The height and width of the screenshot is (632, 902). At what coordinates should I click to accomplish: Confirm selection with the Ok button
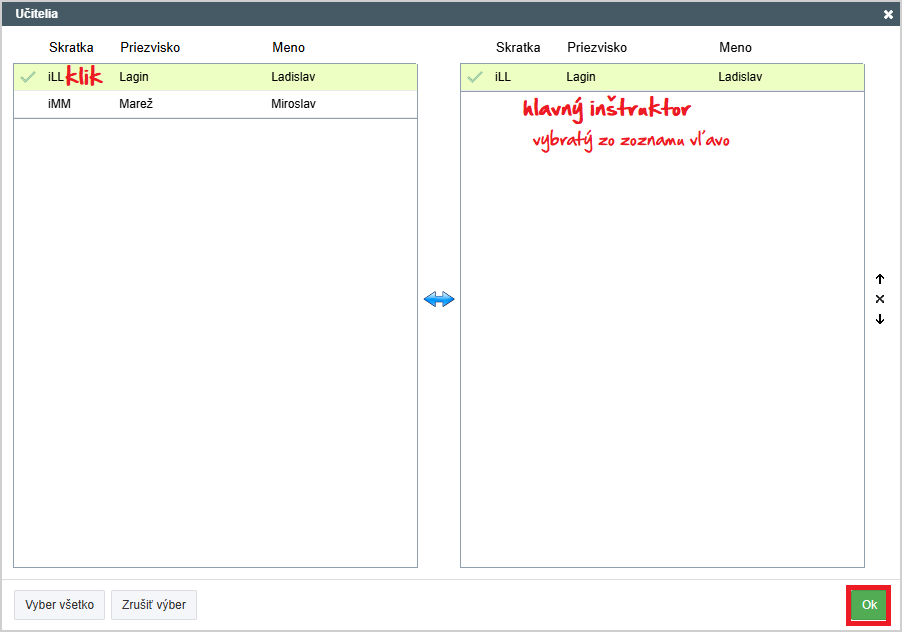(869, 604)
